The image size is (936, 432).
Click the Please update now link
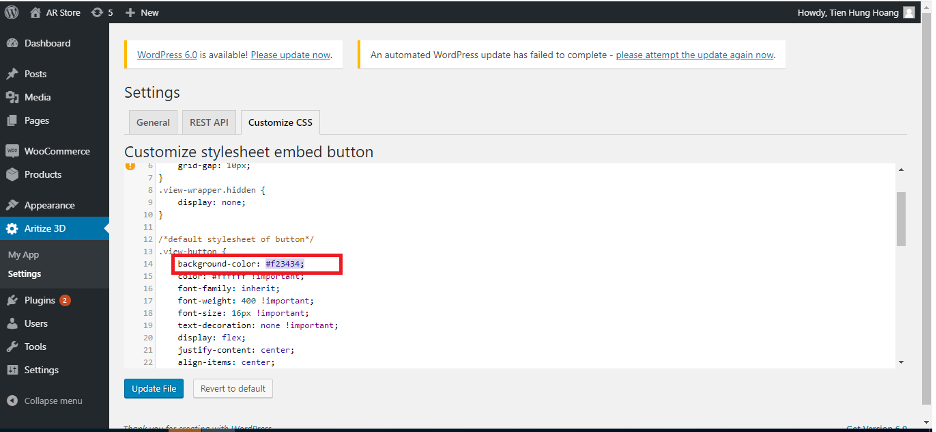pos(291,55)
